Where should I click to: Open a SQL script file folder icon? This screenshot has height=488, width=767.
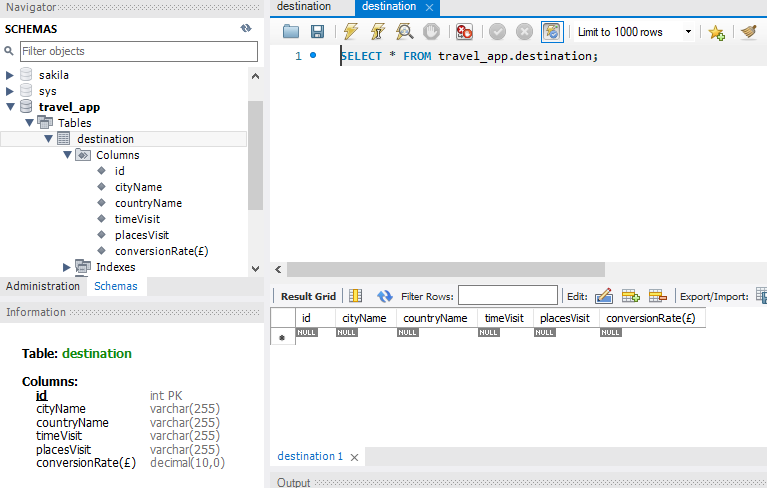click(291, 32)
